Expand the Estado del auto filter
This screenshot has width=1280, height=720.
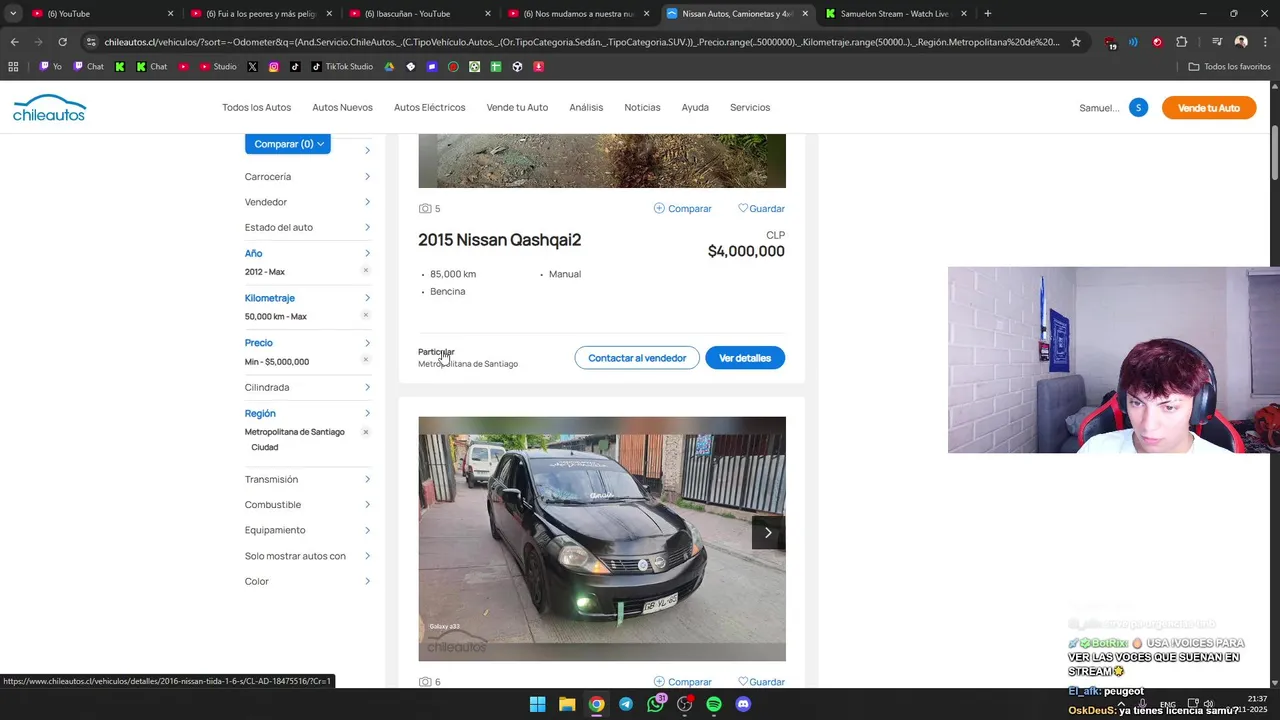click(x=308, y=227)
